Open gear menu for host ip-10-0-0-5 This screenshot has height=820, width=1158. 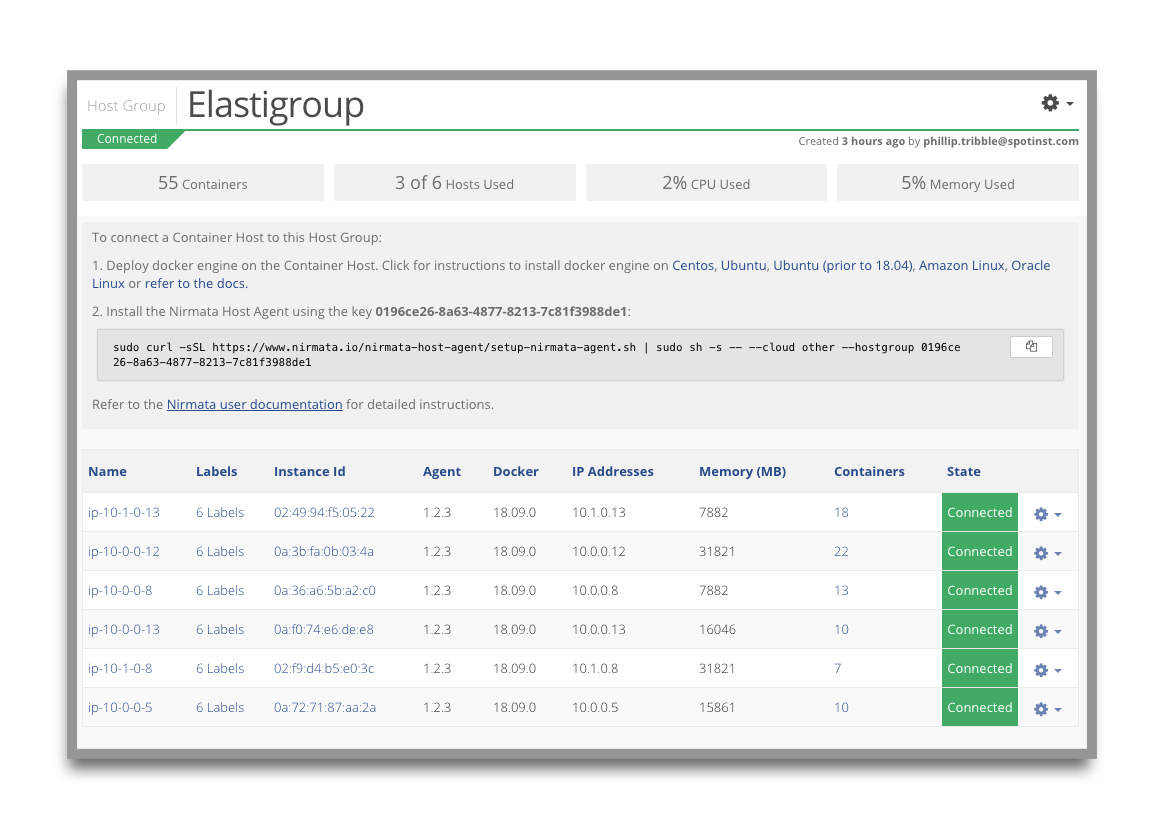(1047, 709)
